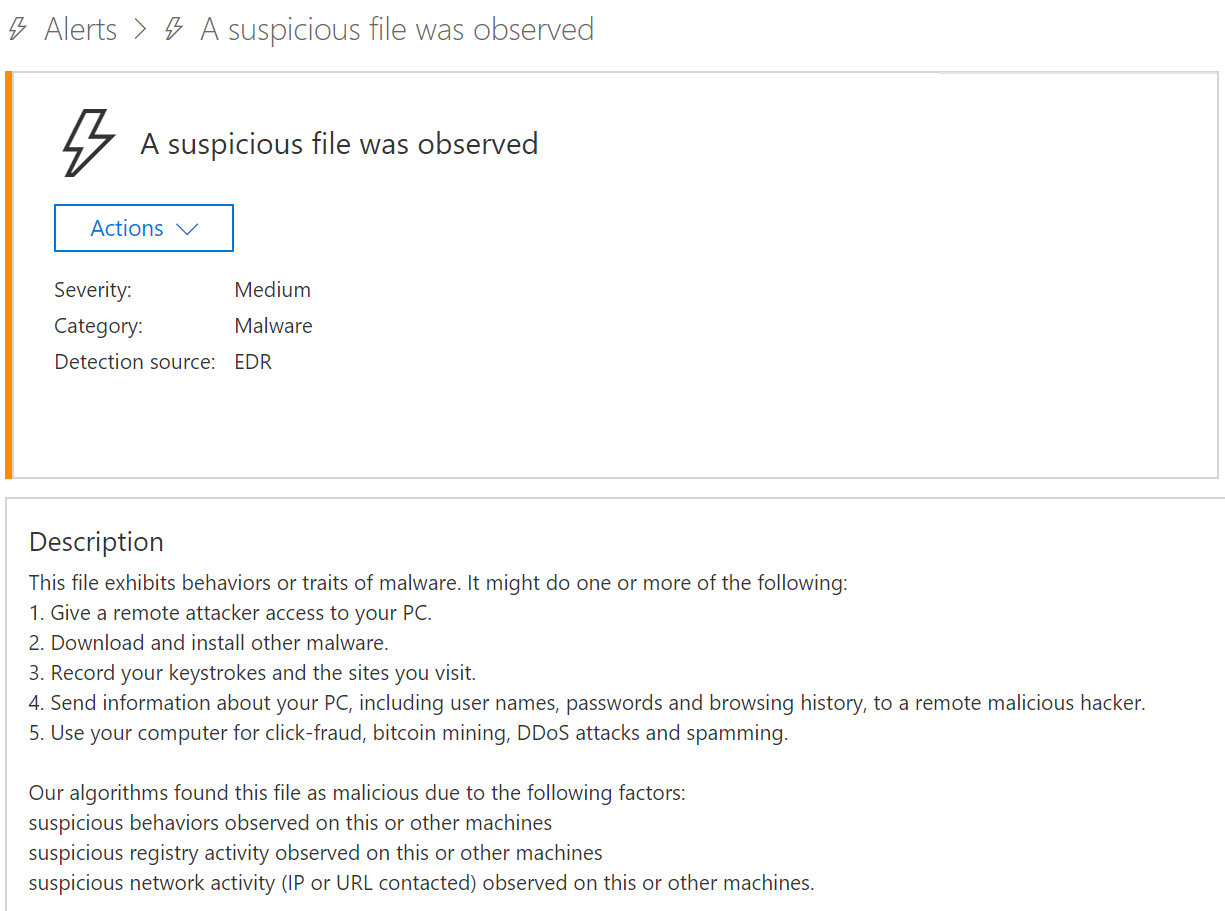Click the Severity field label
This screenshot has height=911, width=1225.
coord(92,289)
